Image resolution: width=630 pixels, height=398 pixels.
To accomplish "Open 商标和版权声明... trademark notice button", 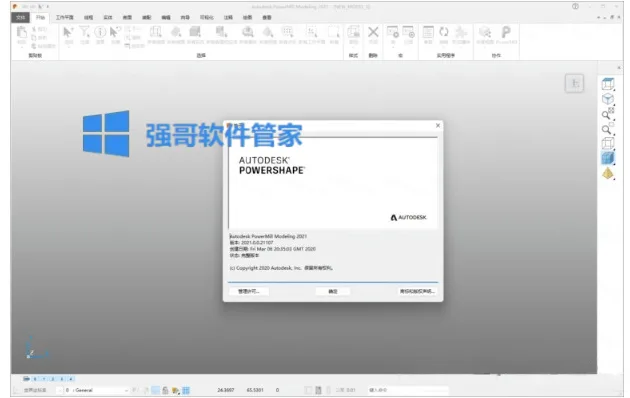I will (x=417, y=291).
